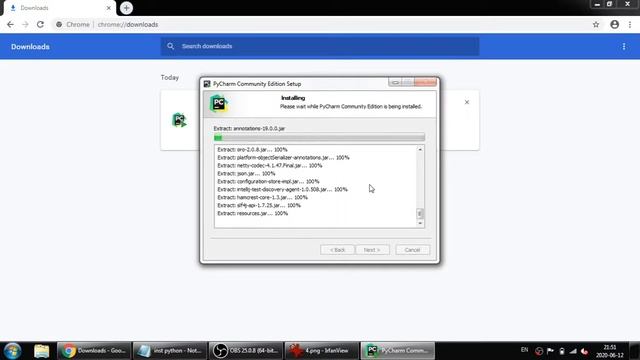The width and height of the screenshot is (640, 360).
Task: Bookmark this page with the star icon
Action: pos(596,24)
